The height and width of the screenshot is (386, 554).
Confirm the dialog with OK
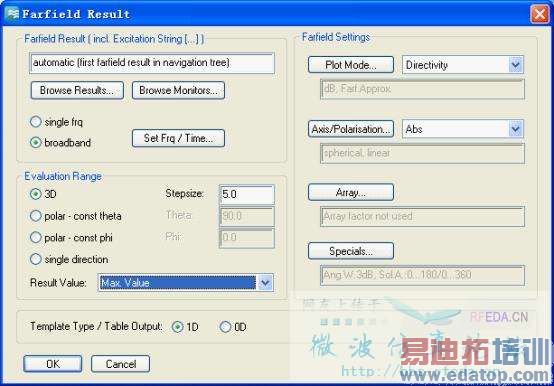(53, 364)
